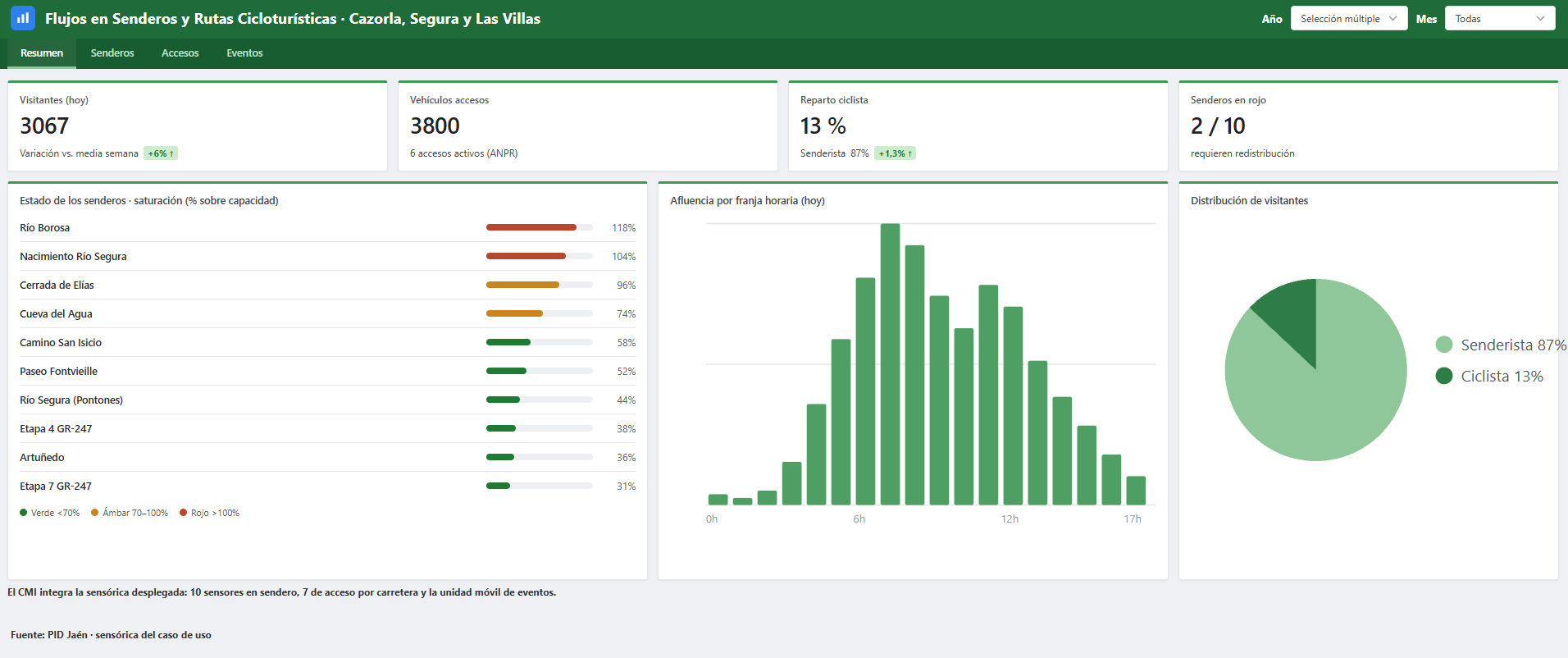
Task: Click the 2 / 10 red trails value
Action: pyautogui.click(x=1218, y=126)
